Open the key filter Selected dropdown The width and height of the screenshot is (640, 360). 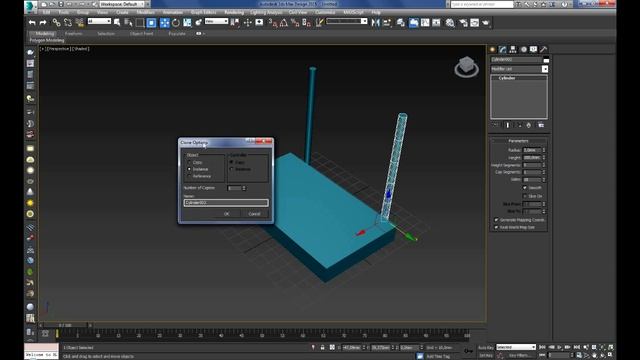pos(516,347)
